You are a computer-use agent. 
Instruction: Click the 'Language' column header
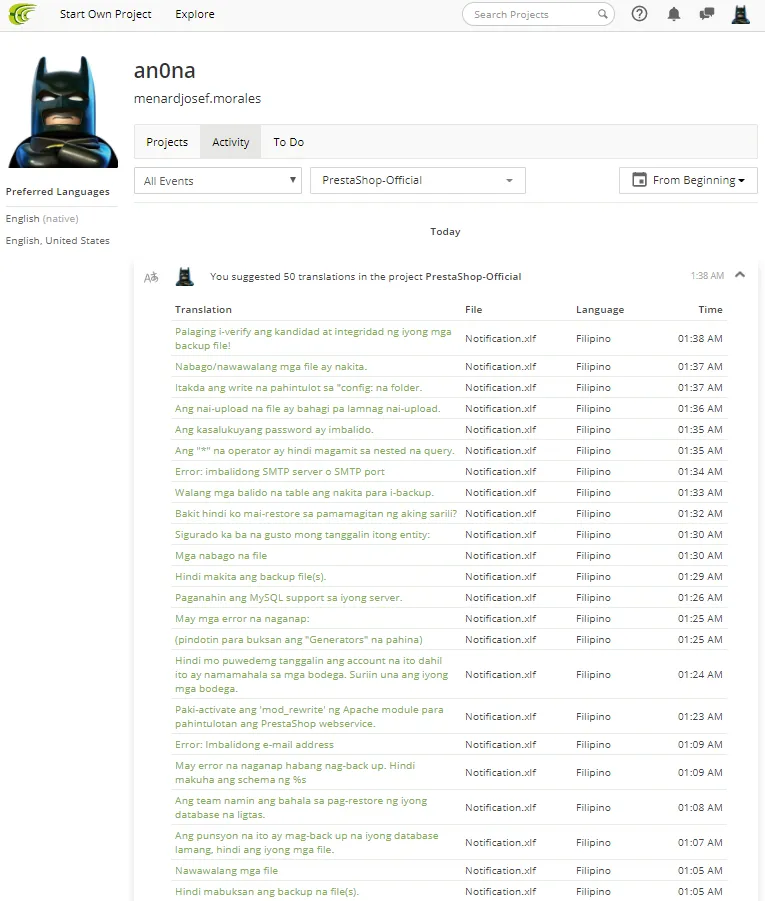[x=600, y=310]
